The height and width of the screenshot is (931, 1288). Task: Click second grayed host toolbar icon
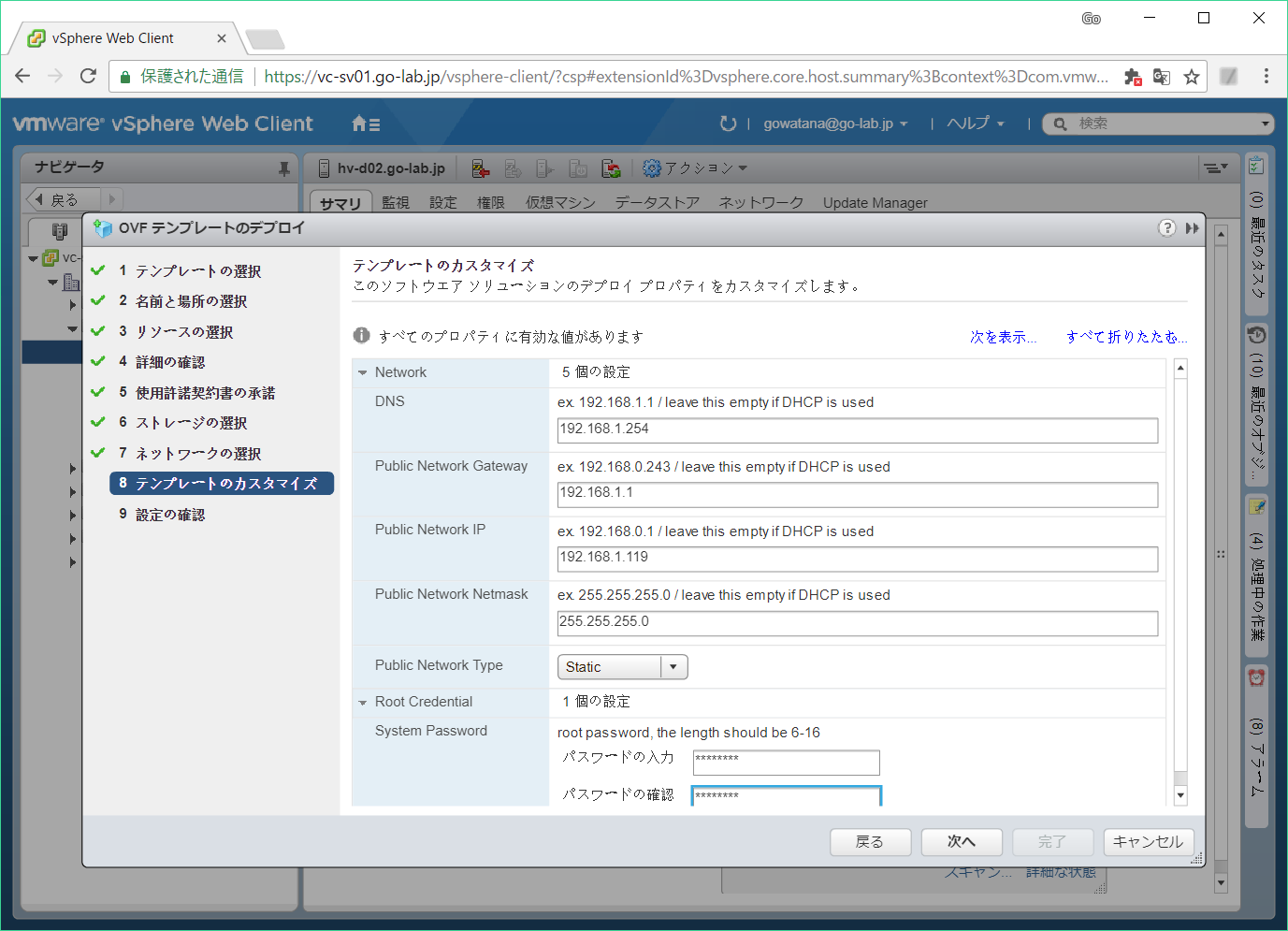pyautogui.click(x=513, y=168)
